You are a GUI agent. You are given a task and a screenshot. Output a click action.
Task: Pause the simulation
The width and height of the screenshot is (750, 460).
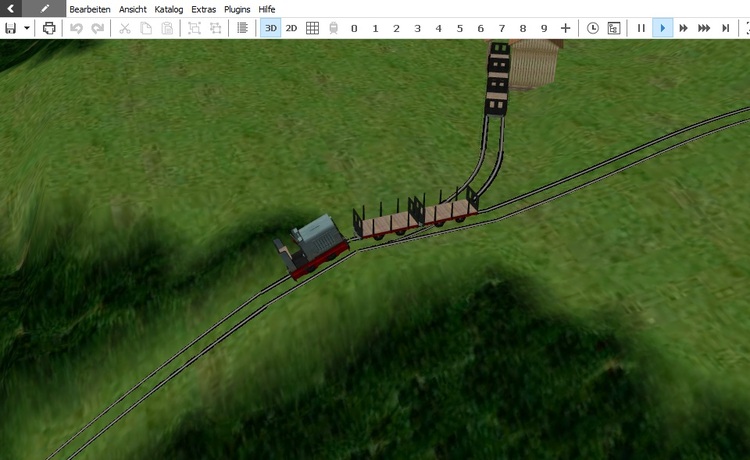[x=641, y=28]
